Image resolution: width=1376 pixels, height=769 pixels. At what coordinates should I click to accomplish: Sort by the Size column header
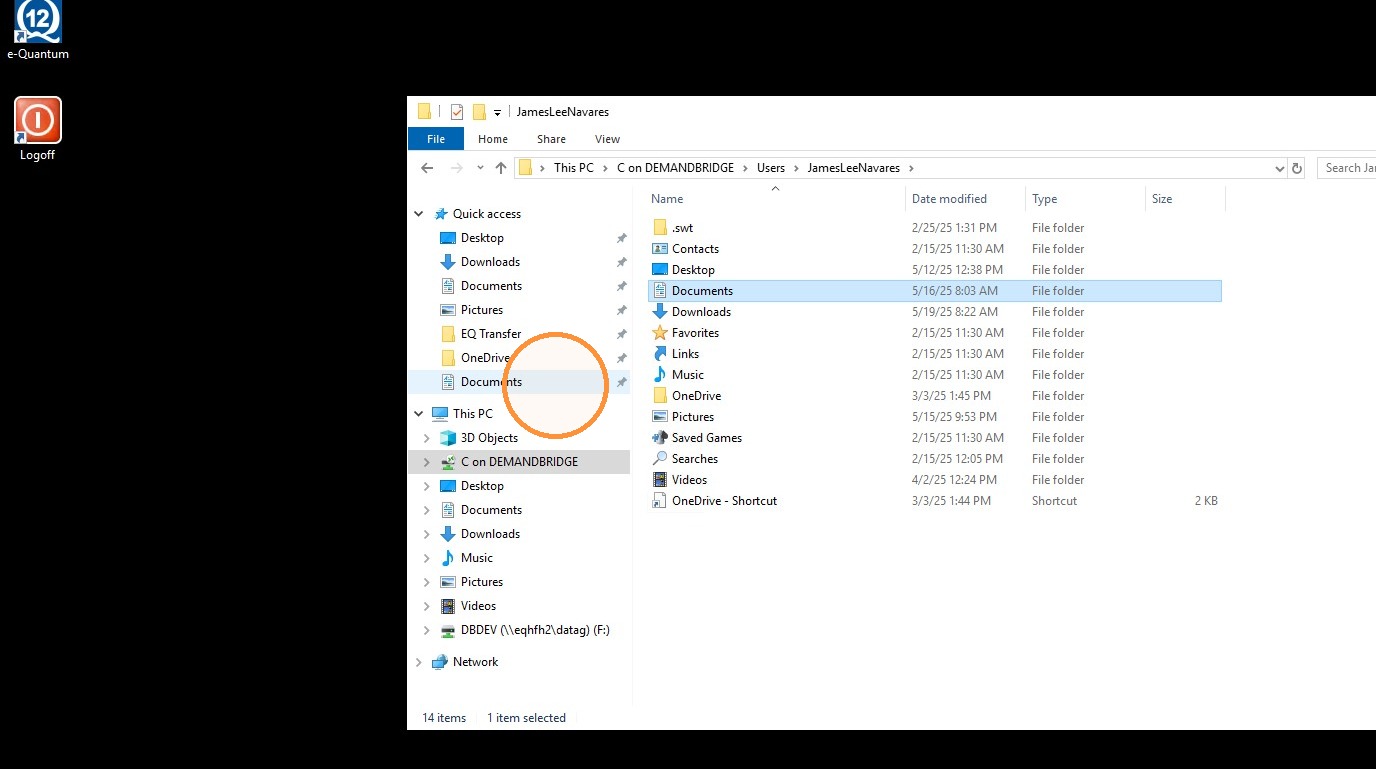[1186, 199]
